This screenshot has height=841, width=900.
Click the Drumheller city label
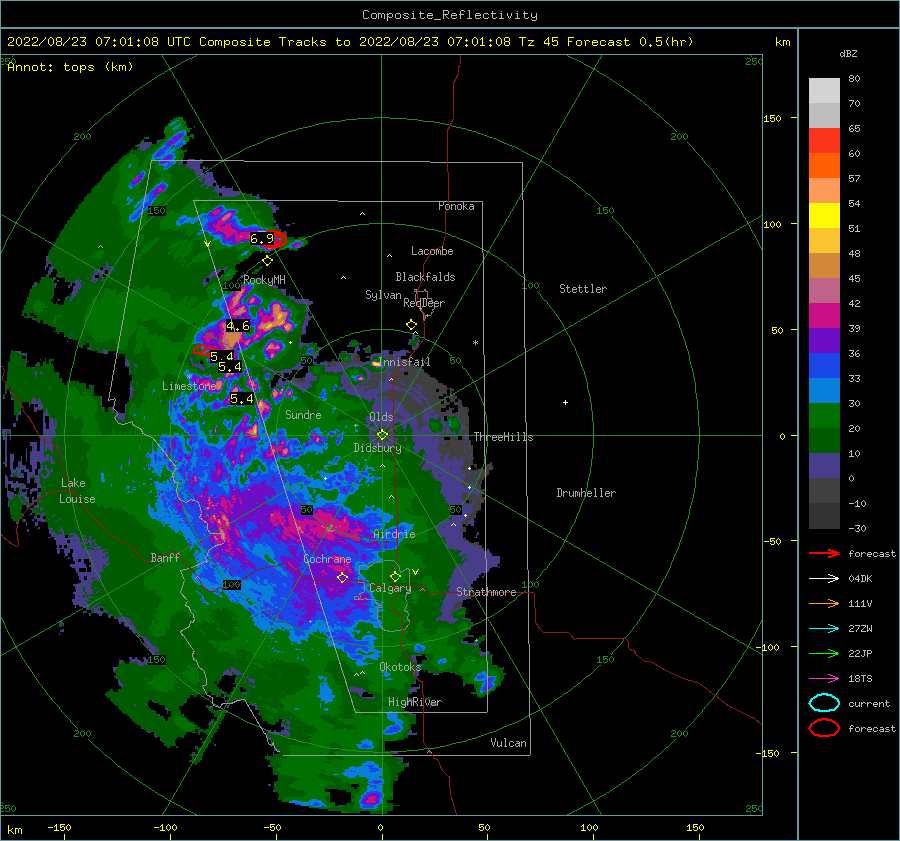(586, 493)
